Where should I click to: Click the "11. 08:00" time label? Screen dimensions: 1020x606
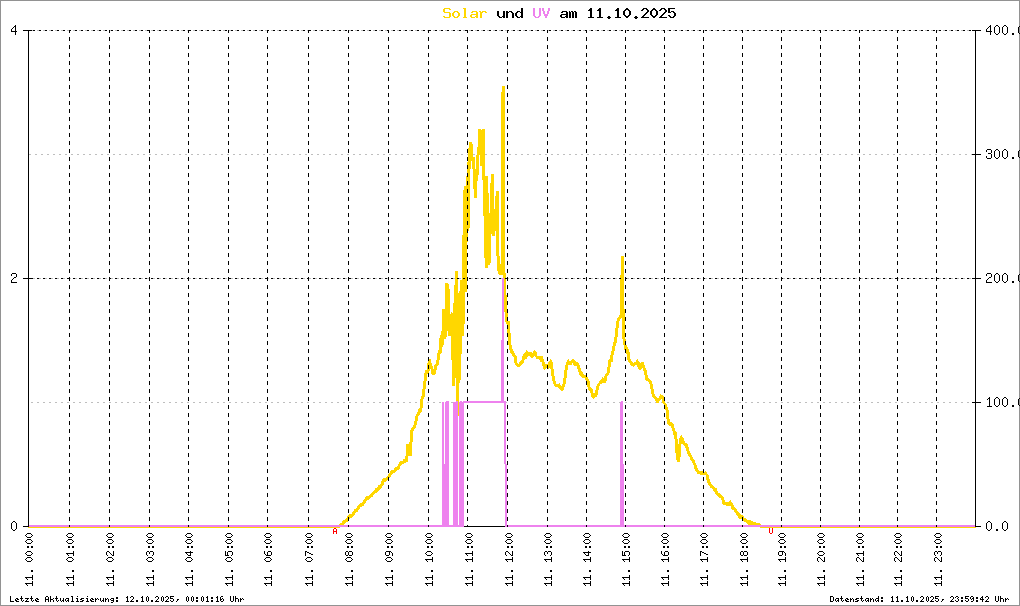pyautogui.click(x=349, y=559)
